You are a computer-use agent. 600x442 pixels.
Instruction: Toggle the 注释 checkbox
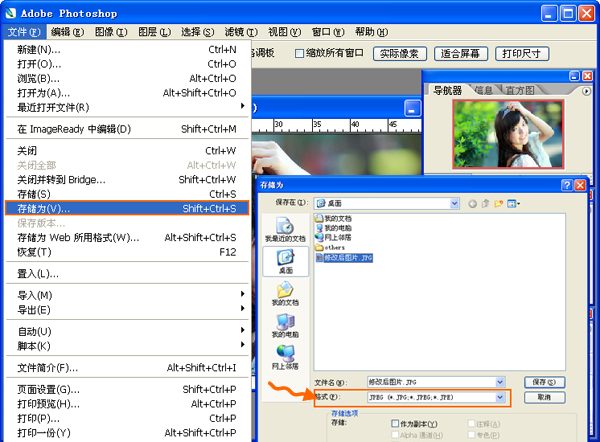point(471,423)
